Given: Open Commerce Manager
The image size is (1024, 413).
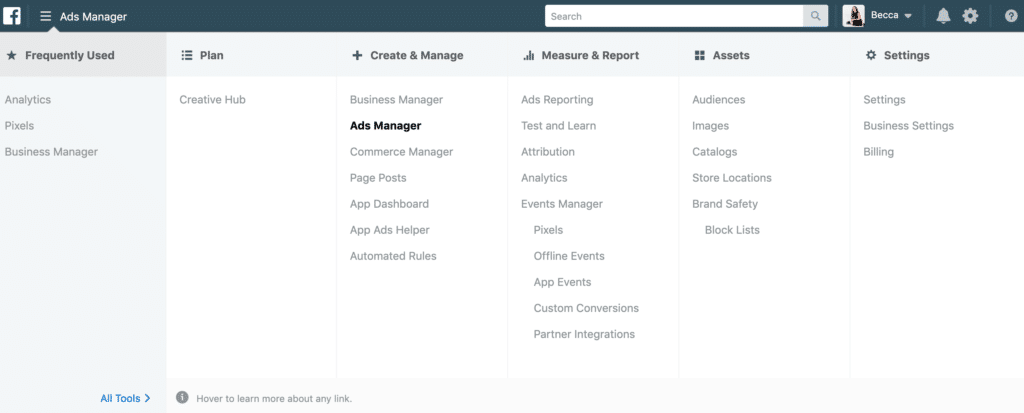Looking at the screenshot, I should [x=402, y=152].
